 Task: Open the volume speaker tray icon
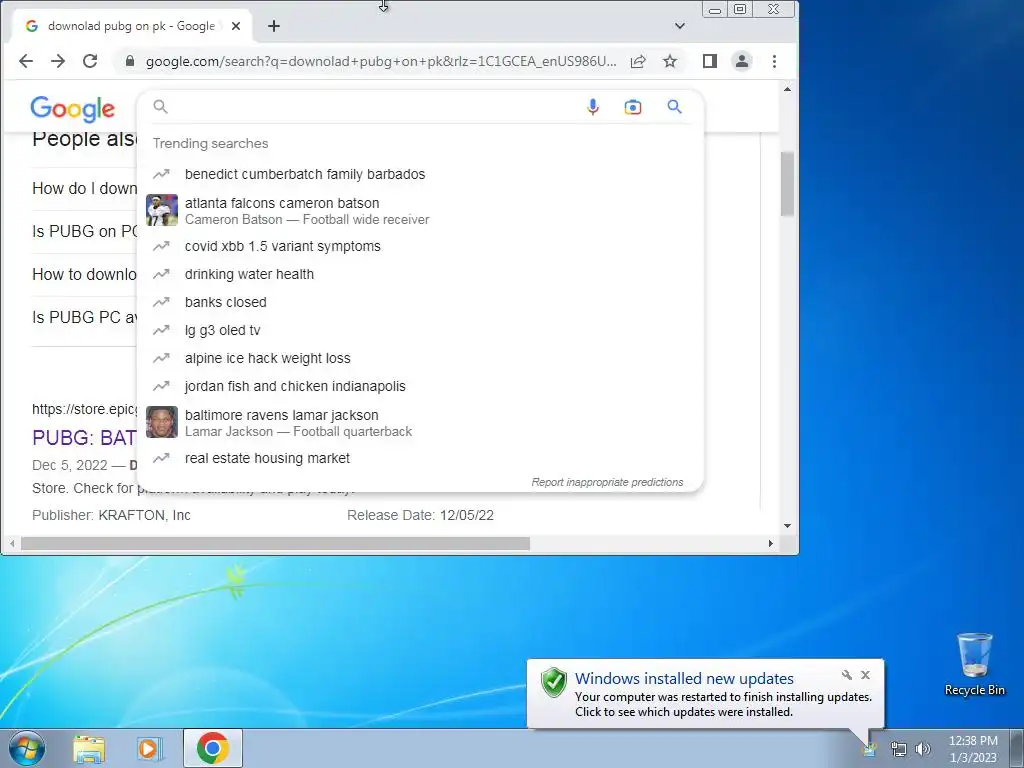coord(923,749)
